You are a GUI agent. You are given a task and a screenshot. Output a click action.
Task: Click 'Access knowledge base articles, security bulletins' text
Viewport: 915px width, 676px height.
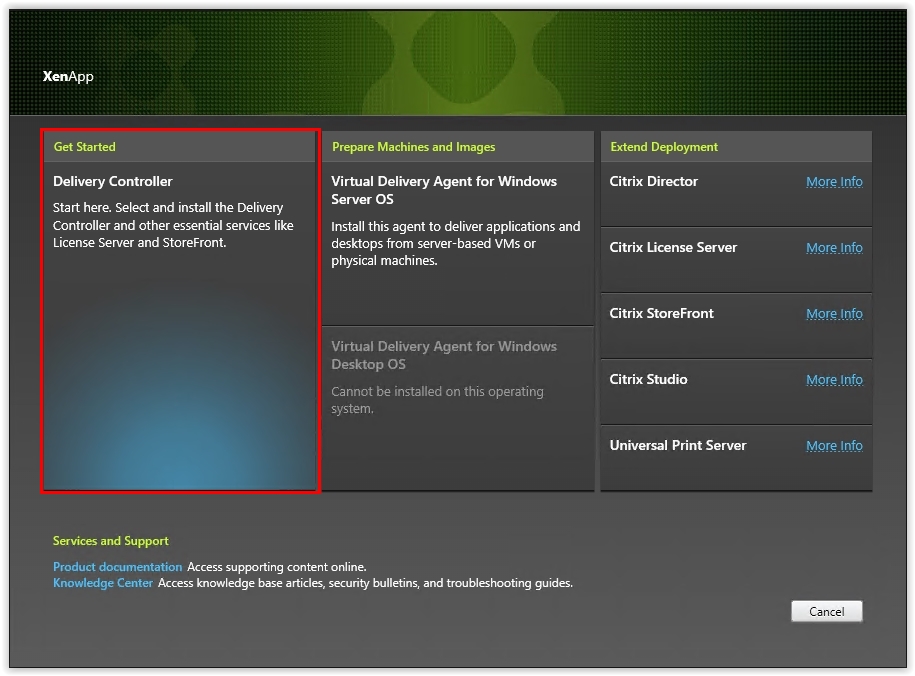pos(365,583)
